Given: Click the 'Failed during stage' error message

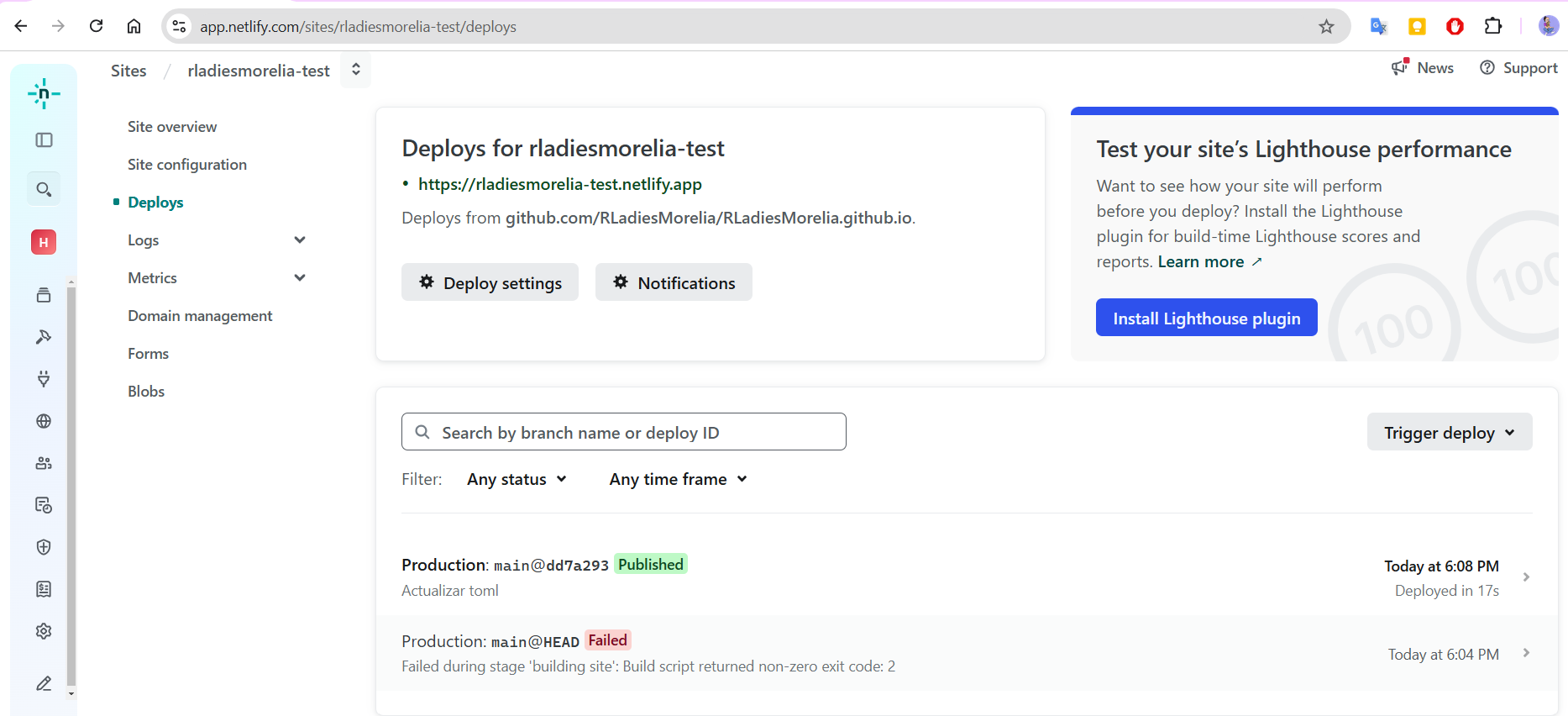Looking at the screenshot, I should tap(648, 666).
